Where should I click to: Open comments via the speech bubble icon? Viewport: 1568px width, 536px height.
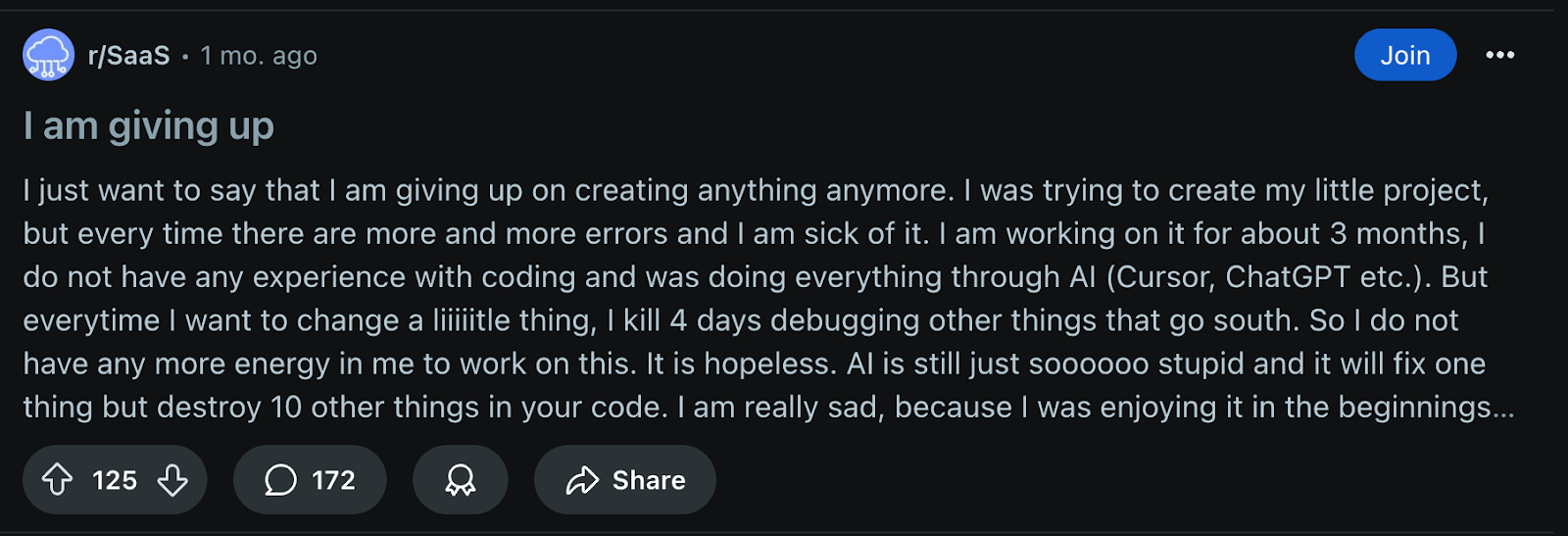pos(280,480)
